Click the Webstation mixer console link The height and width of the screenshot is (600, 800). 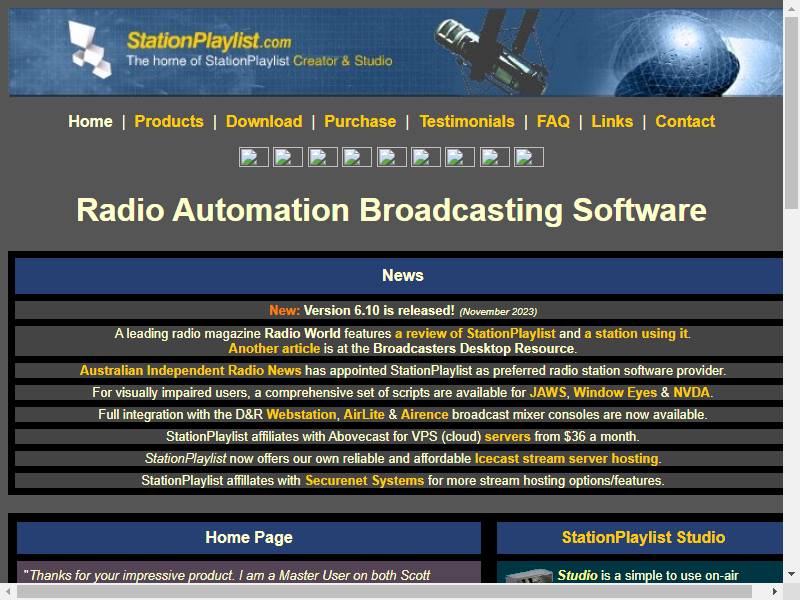(301, 414)
